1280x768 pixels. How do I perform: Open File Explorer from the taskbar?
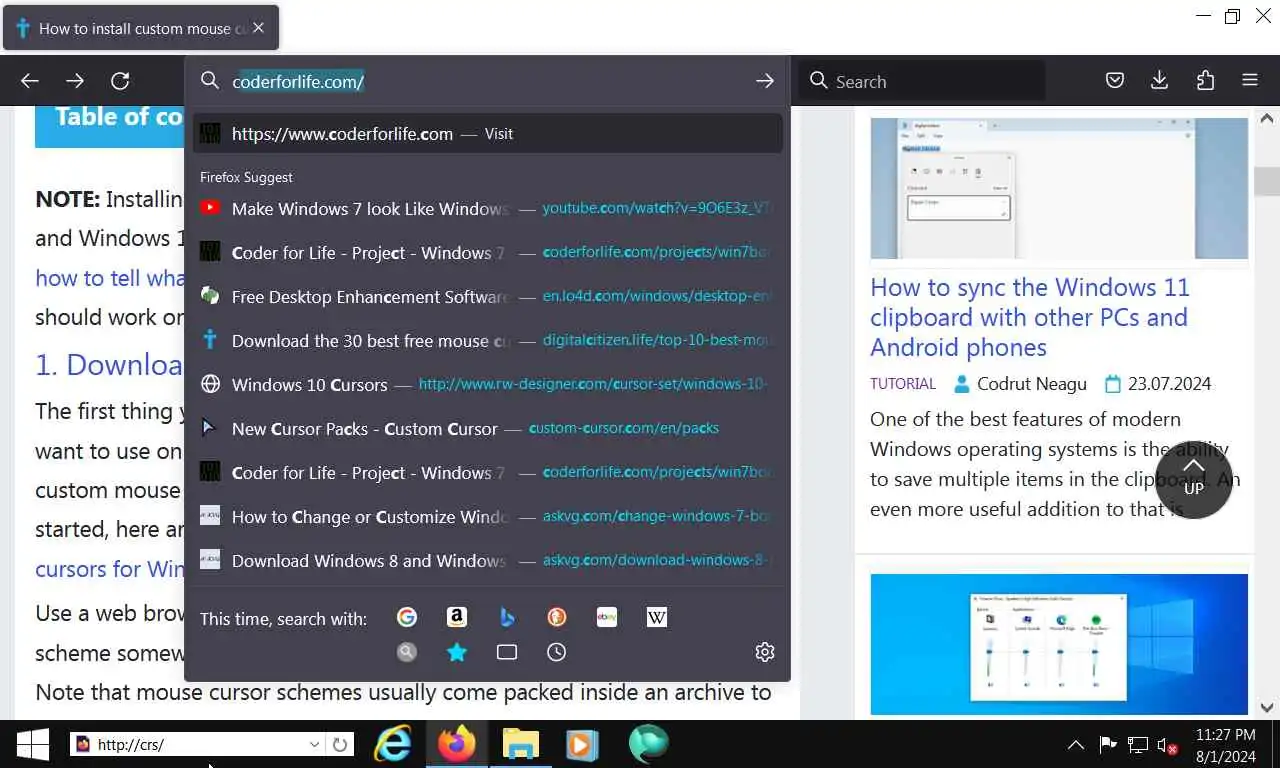(x=520, y=744)
